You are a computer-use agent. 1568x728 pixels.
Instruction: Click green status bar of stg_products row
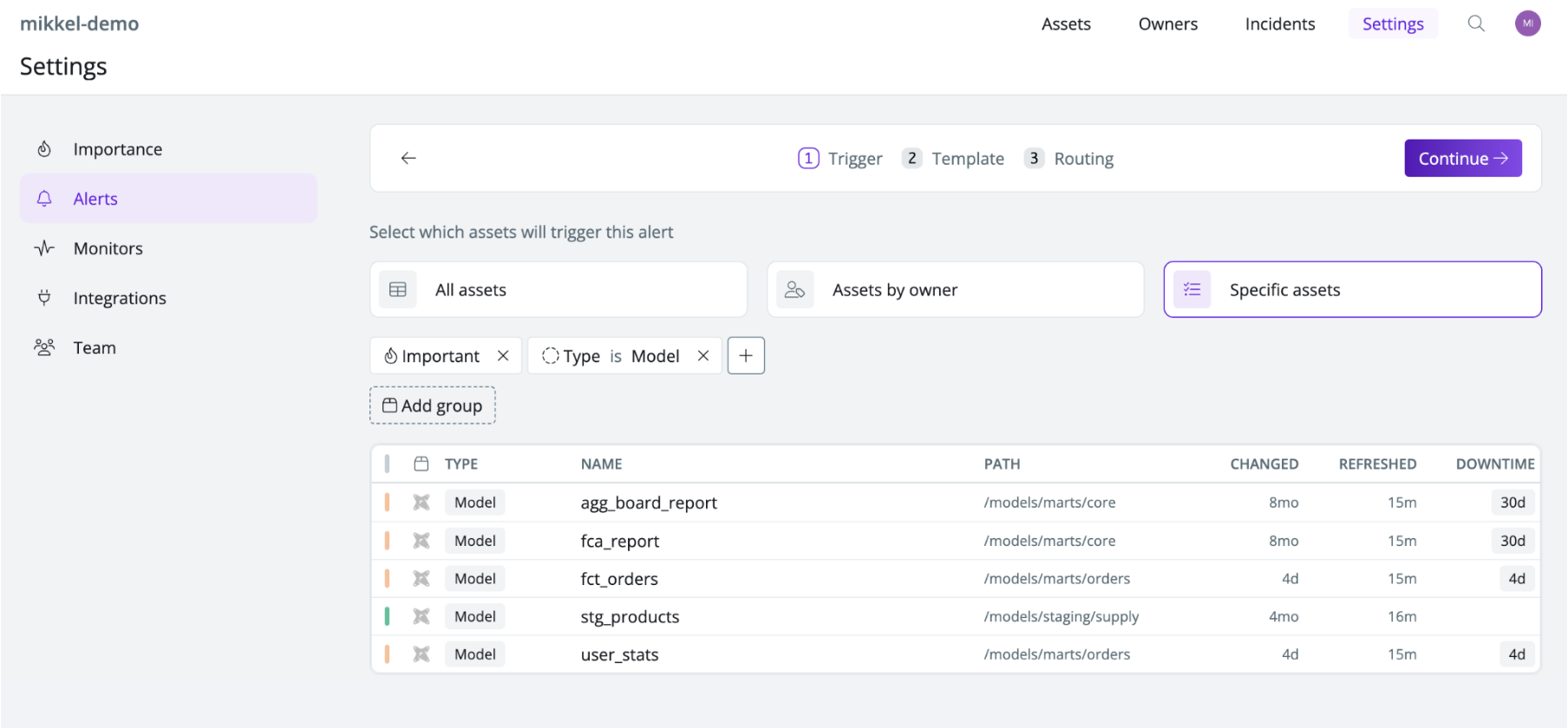(387, 616)
